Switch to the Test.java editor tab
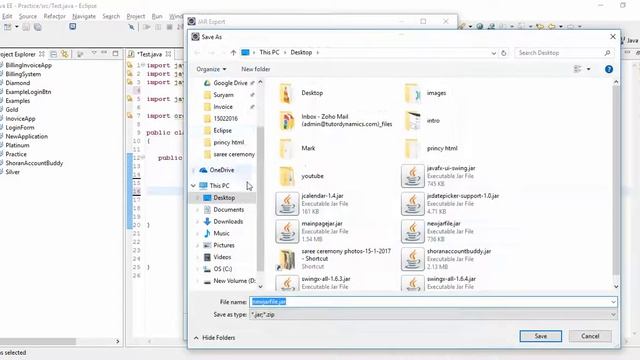 click(x=149, y=54)
